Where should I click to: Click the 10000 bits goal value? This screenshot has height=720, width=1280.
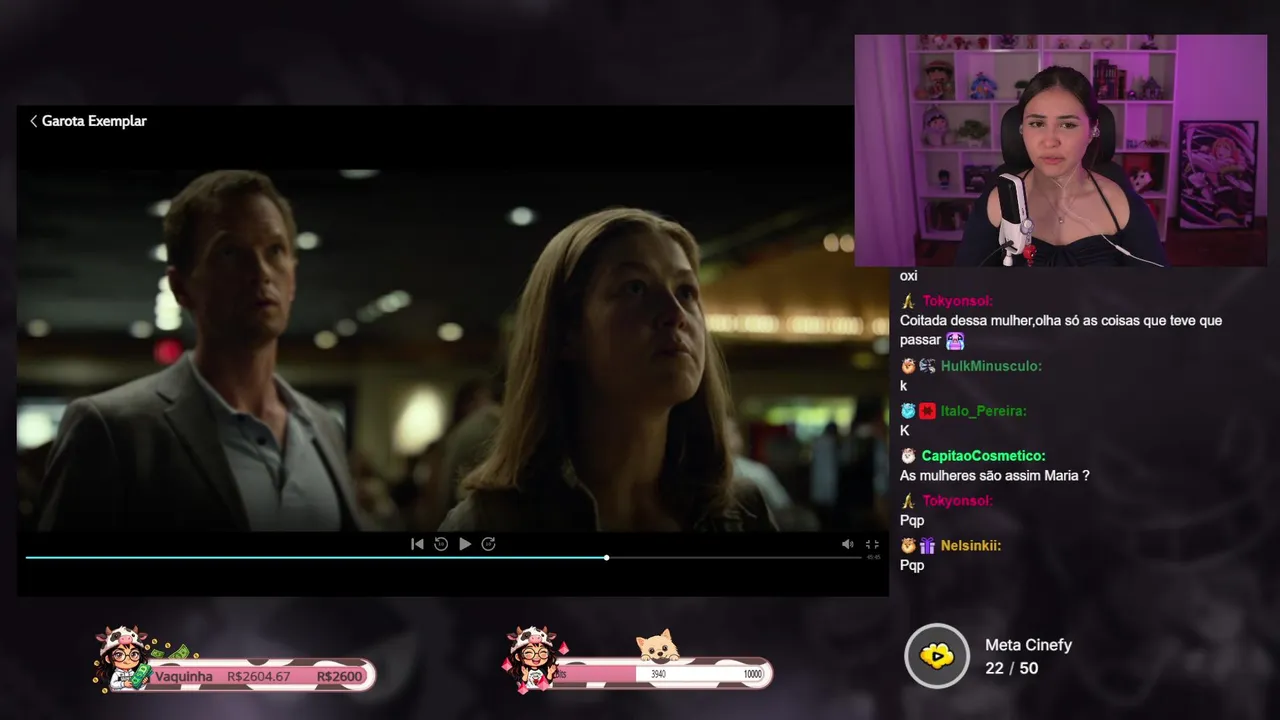pyautogui.click(x=752, y=675)
